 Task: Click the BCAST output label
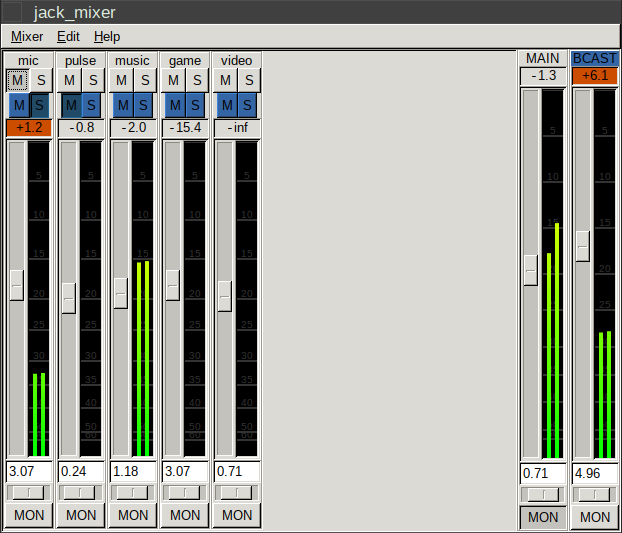click(595, 59)
